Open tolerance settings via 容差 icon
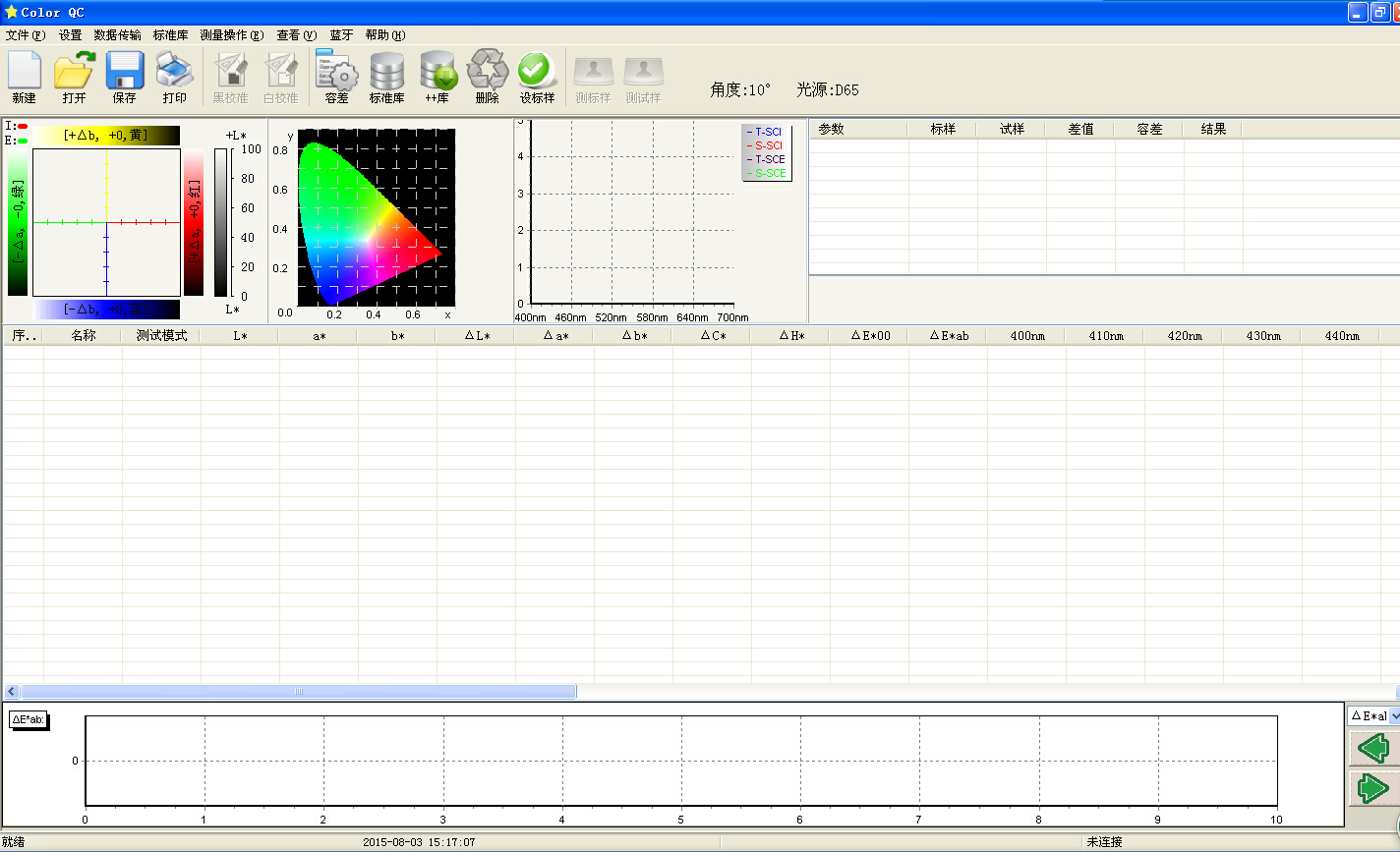The height and width of the screenshot is (852, 1400). pos(336,78)
